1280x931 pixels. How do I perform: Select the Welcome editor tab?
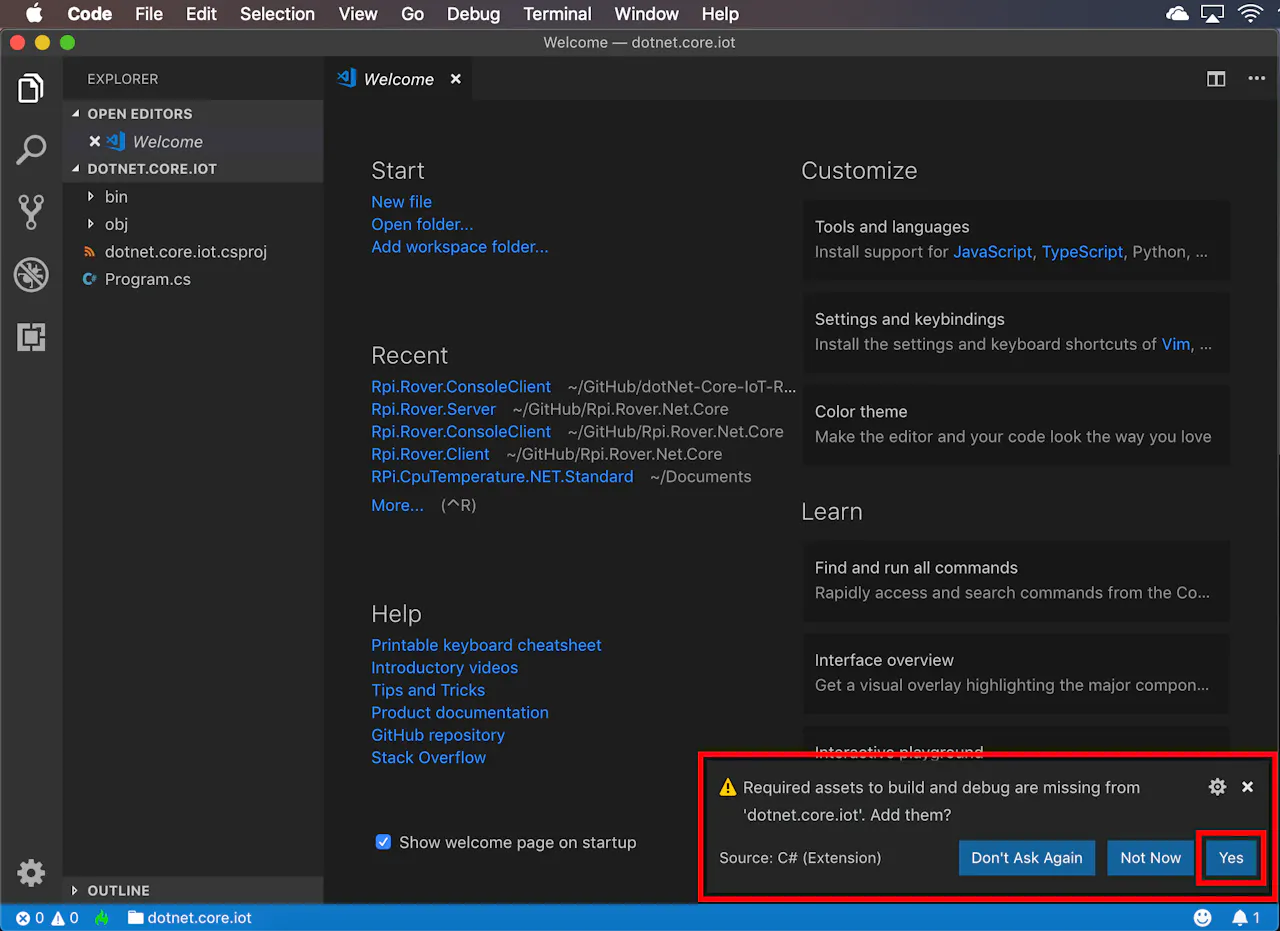tap(398, 79)
